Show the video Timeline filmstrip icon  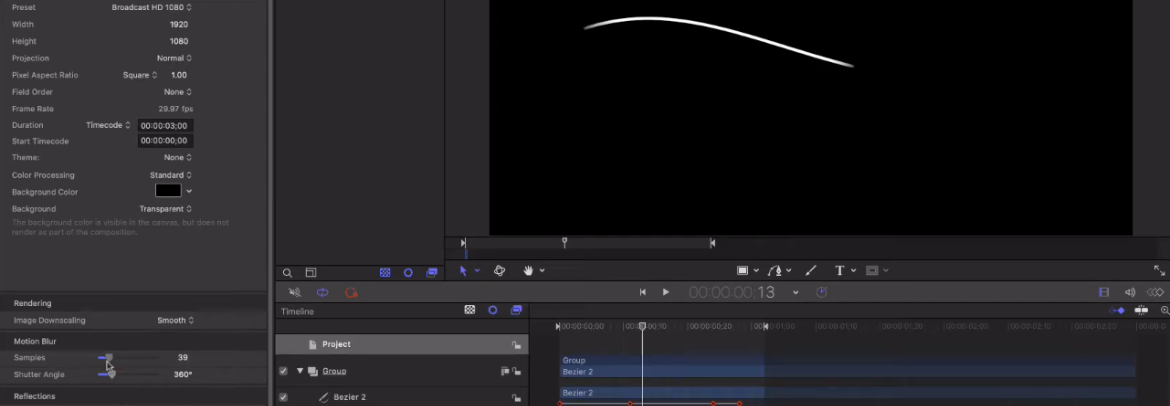click(x=1104, y=293)
